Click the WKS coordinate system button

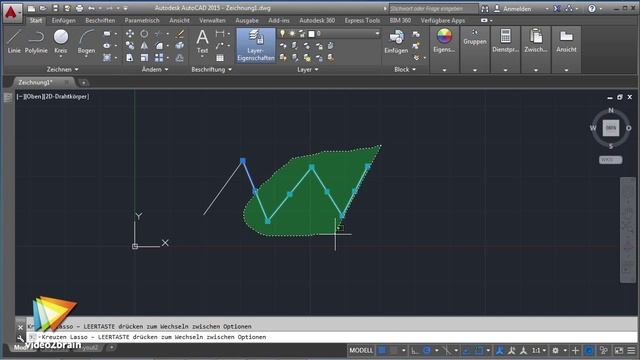pos(611,160)
